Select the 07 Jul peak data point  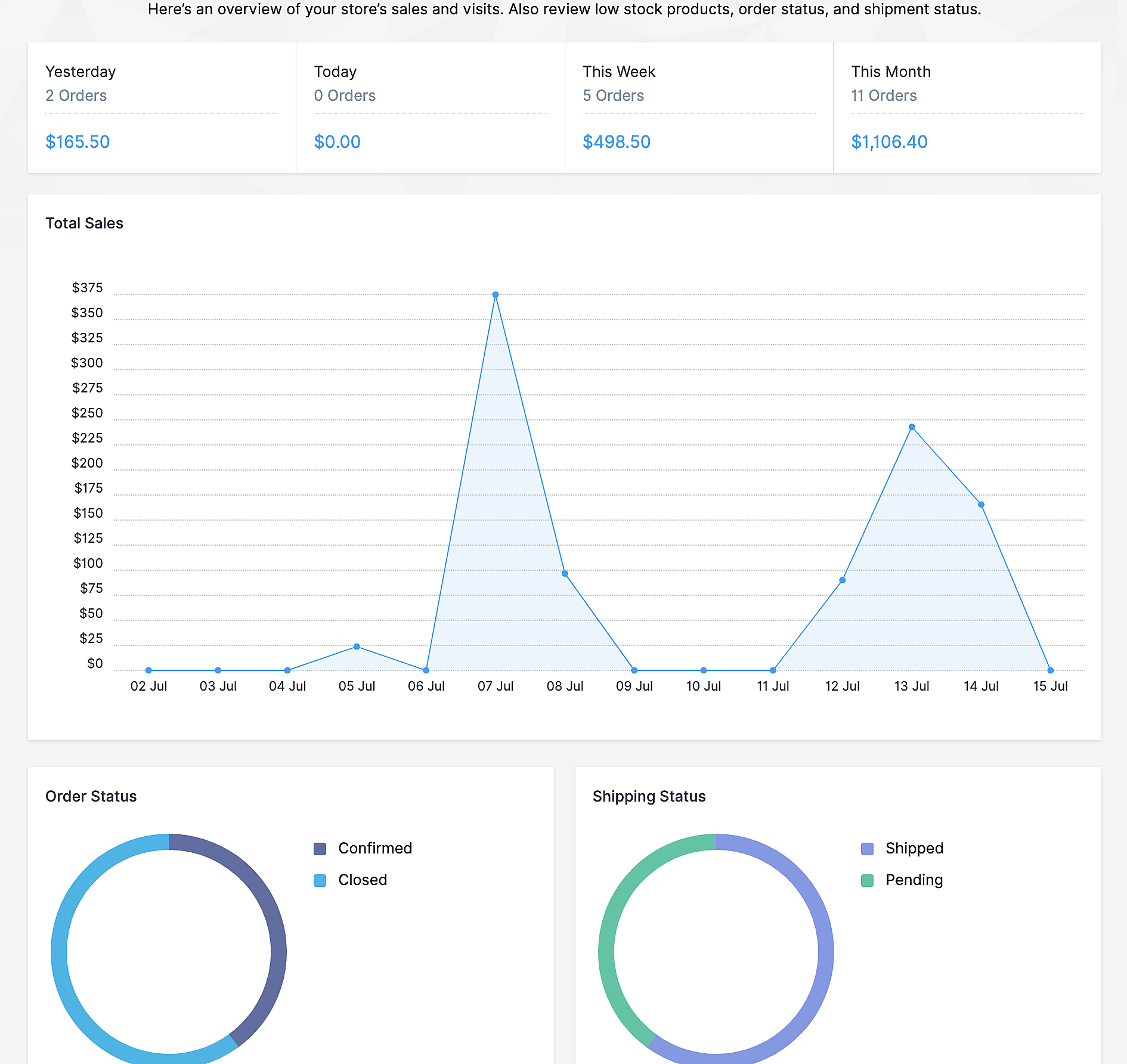coord(495,295)
